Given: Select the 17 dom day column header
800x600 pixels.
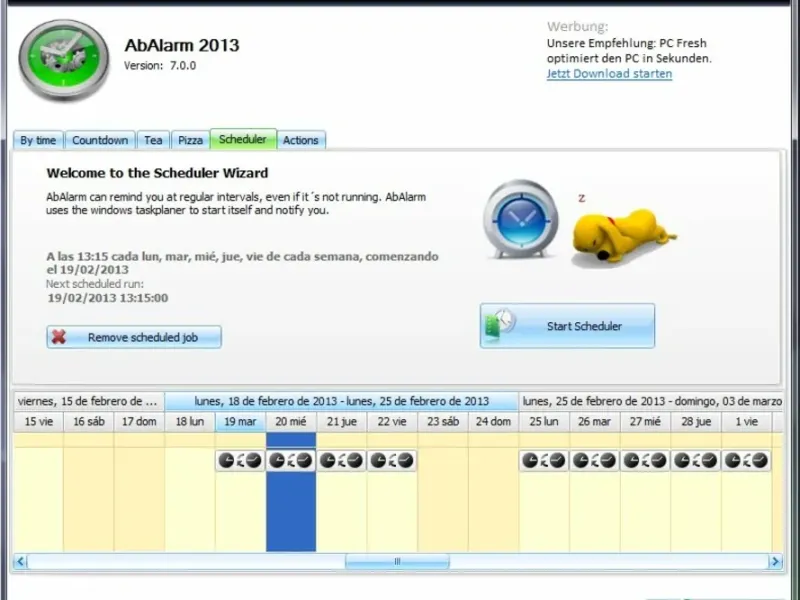Looking at the screenshot, I should pyautogui.click(x=139, y=422).
